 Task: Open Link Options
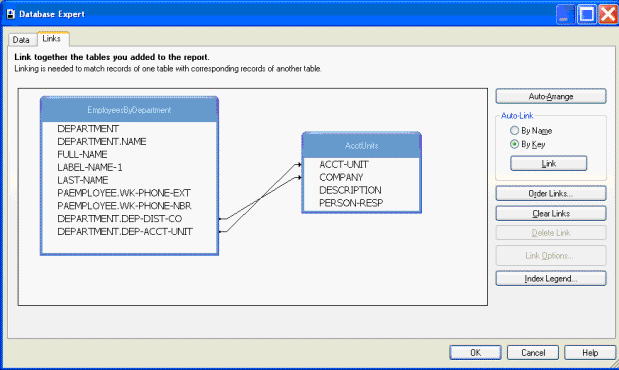(x=551, y=255)
